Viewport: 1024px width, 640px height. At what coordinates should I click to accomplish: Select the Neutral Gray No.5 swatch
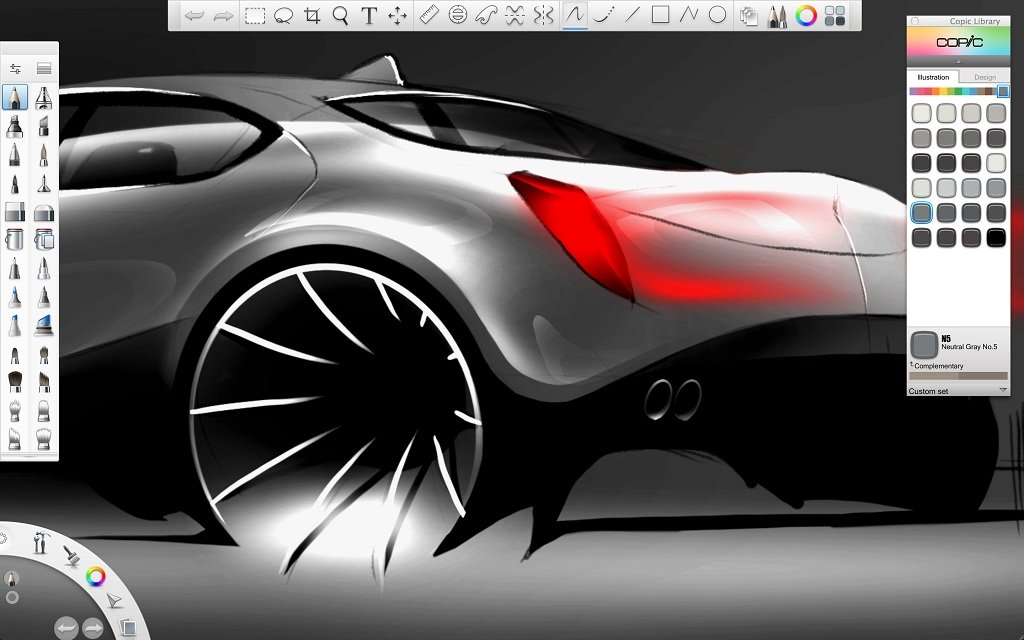923,344
